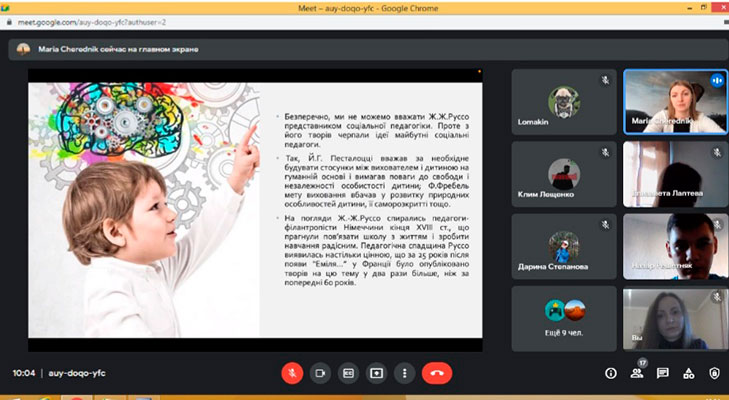Image resolution: width=729 pixels, height=400 pixels.
Task: Open host controls shield lock icon
Action: pyautogui.click(x=715, y=373)
